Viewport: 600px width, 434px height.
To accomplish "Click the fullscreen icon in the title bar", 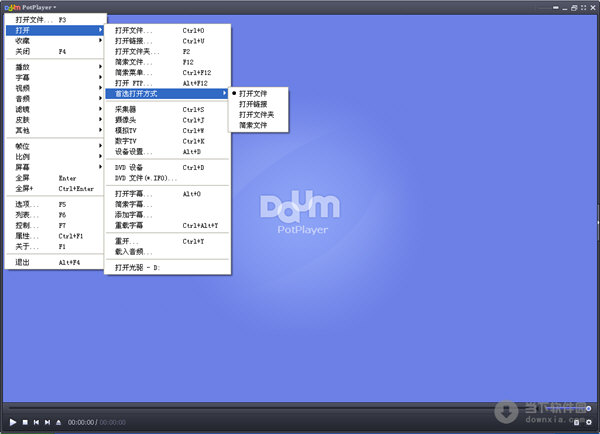I will click(583, 7).
